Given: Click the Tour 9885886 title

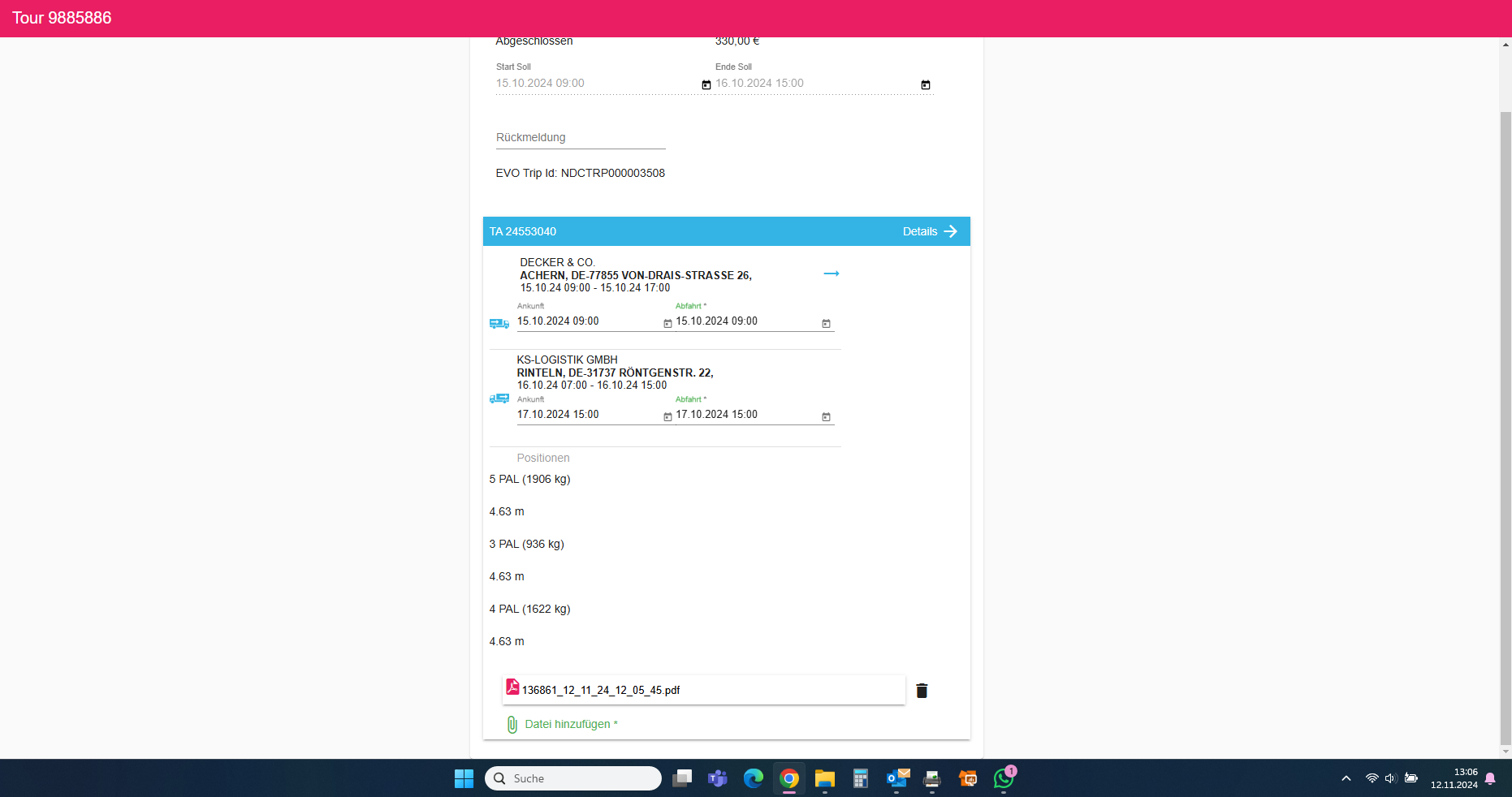Looking at the screenshot, I should tap(62, 18).
